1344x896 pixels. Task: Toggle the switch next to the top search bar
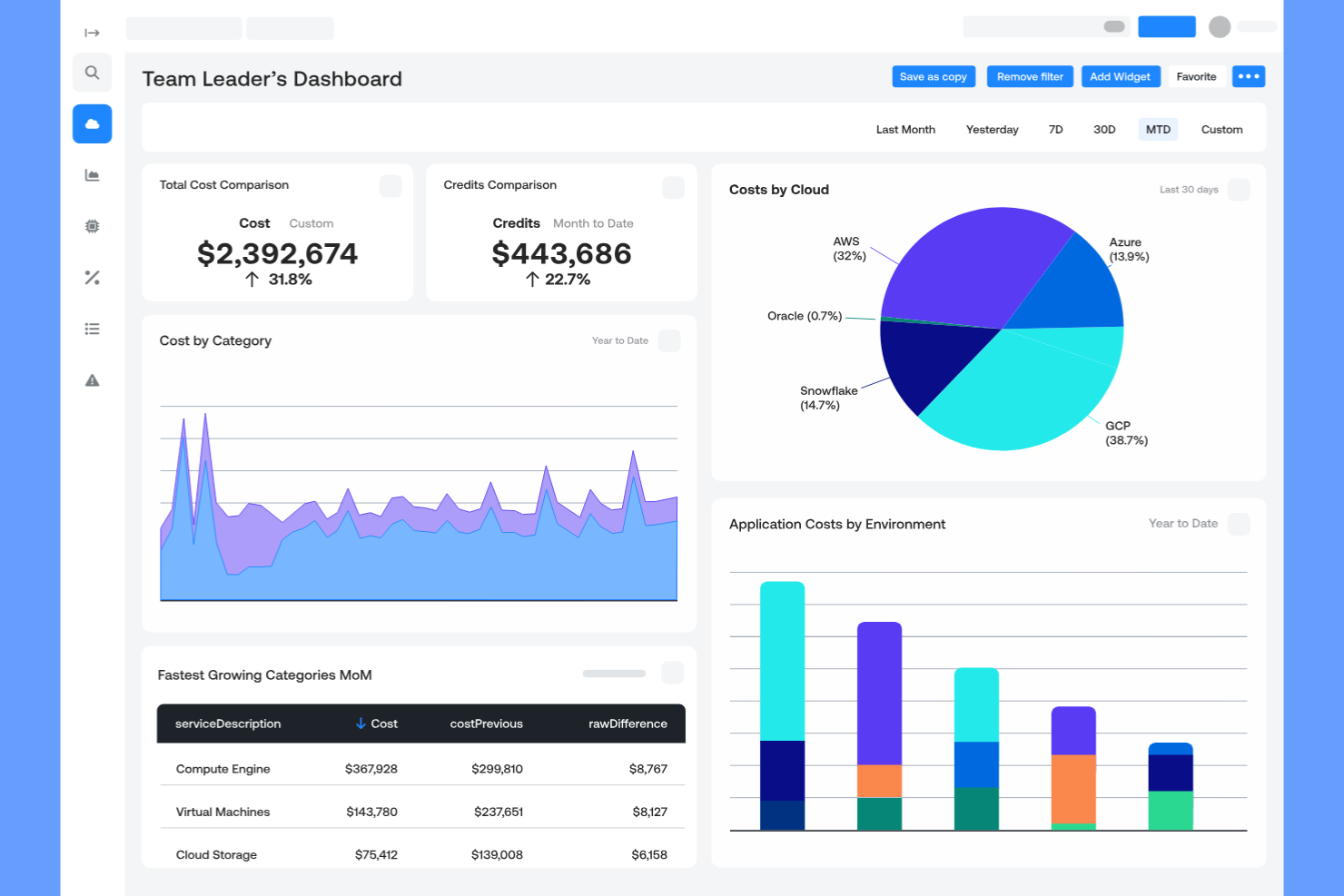coord(1114,27)
